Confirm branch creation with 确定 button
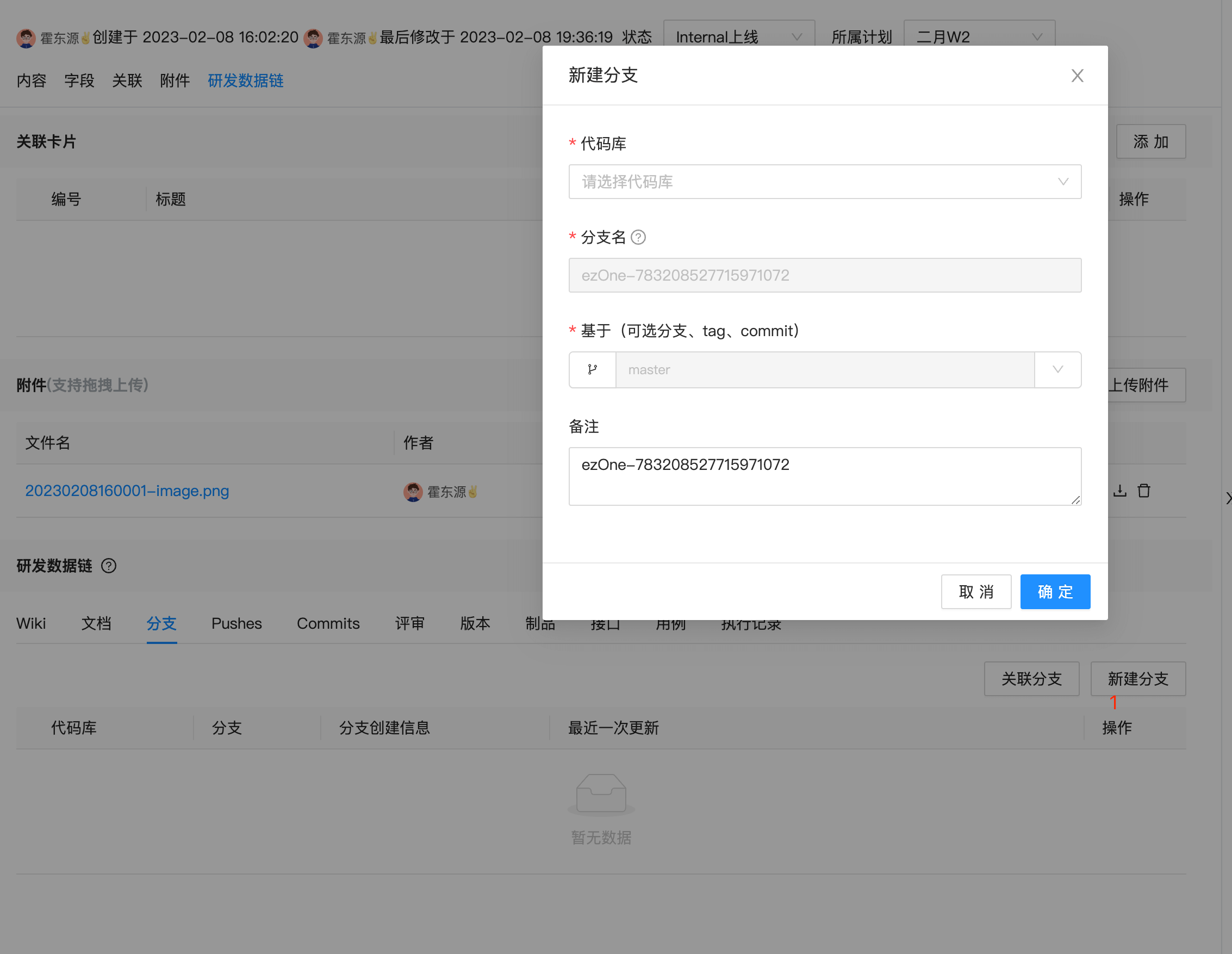Screen dimensions: 1232x954 [1054, 591]
